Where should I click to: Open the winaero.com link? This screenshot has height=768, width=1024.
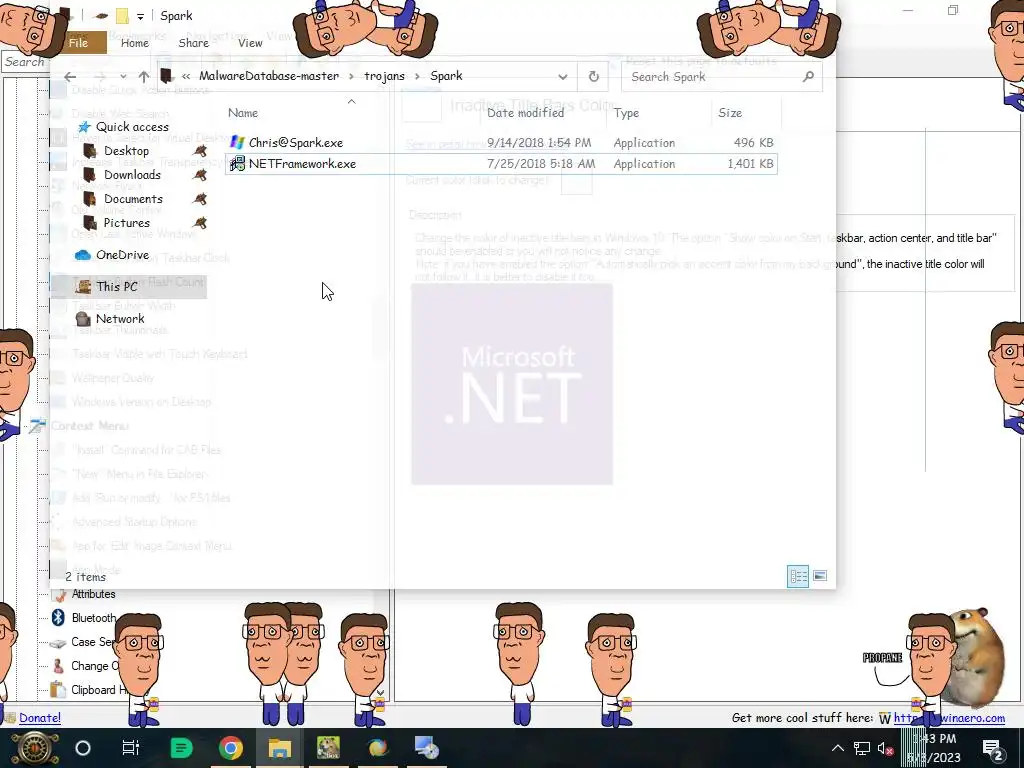tap(949, 718)
